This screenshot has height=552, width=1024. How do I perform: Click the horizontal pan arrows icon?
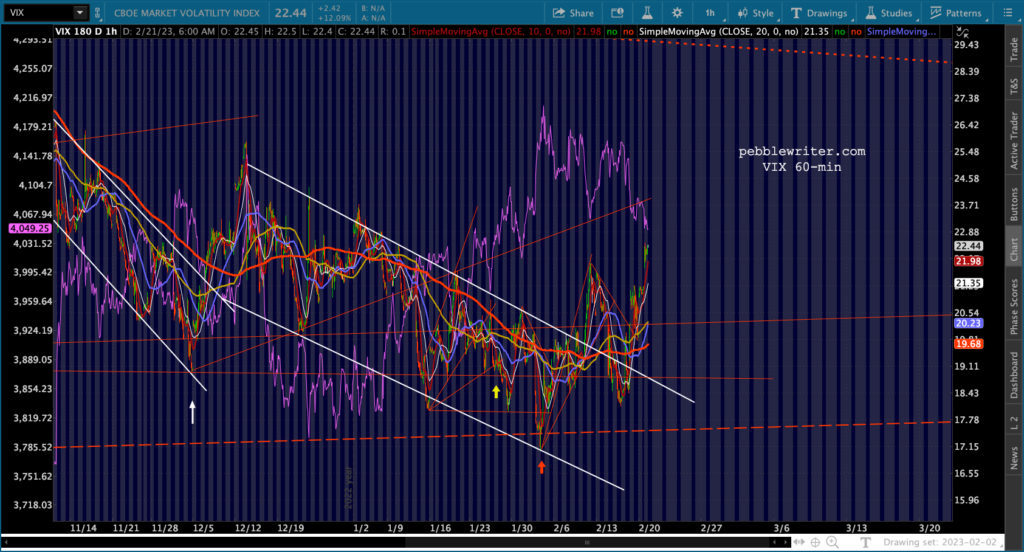[x=799, y=542]
